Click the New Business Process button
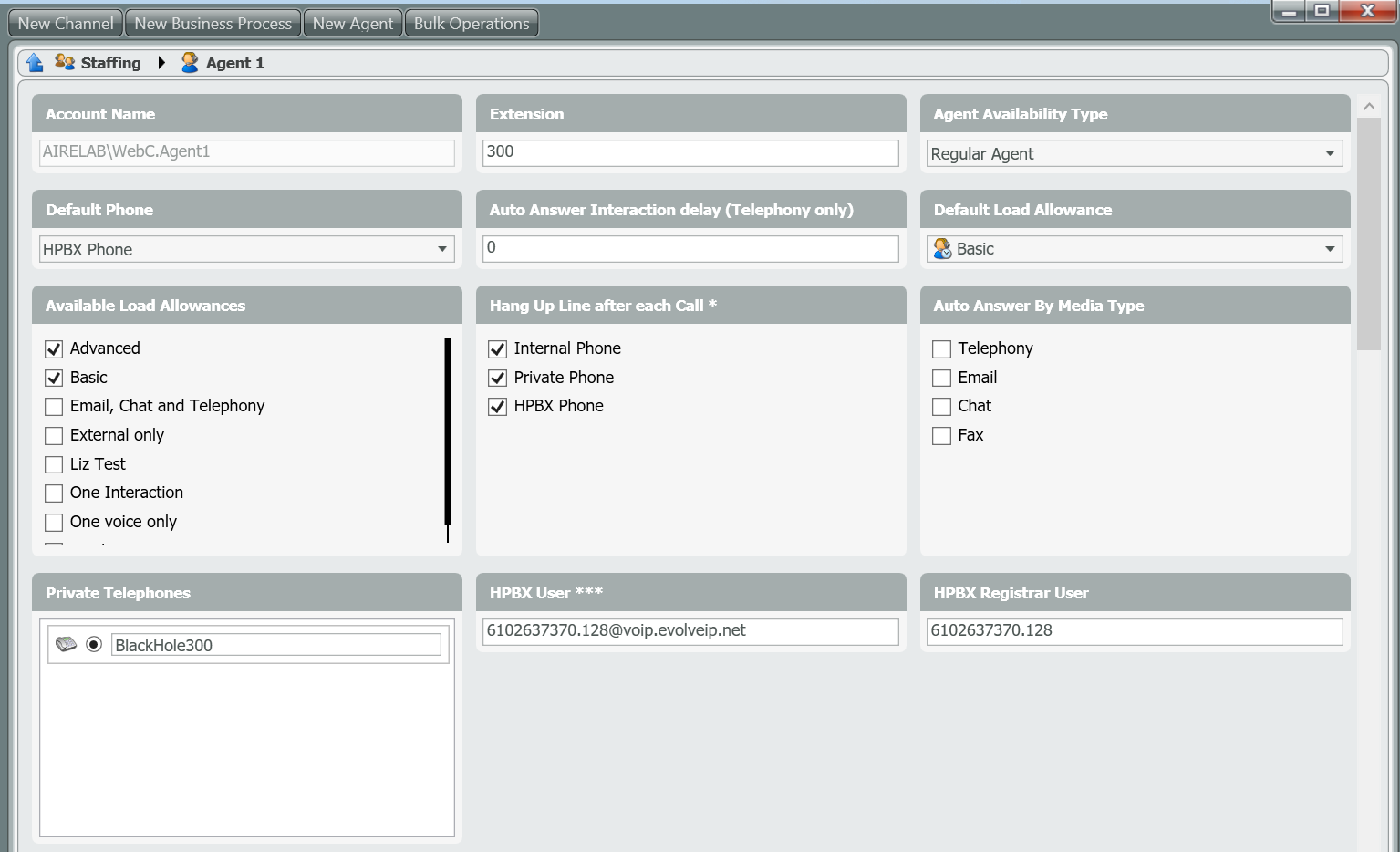This screenshot has height=852, width=1400. [x=213, y=24]
